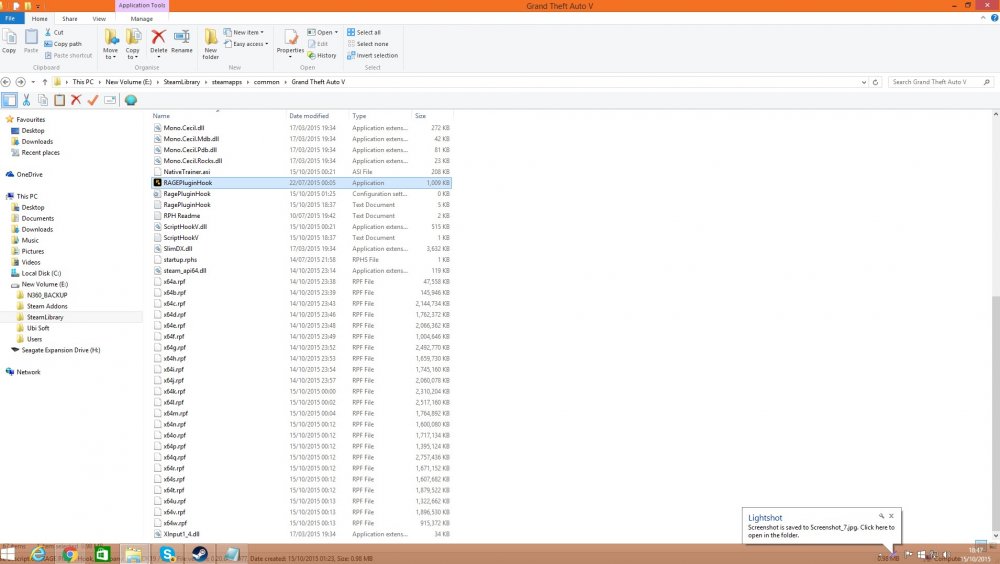This screenshot has width=1000, height=564.
Task: Click the red X icon in lower toolbar
Action: tap(76, 100)
